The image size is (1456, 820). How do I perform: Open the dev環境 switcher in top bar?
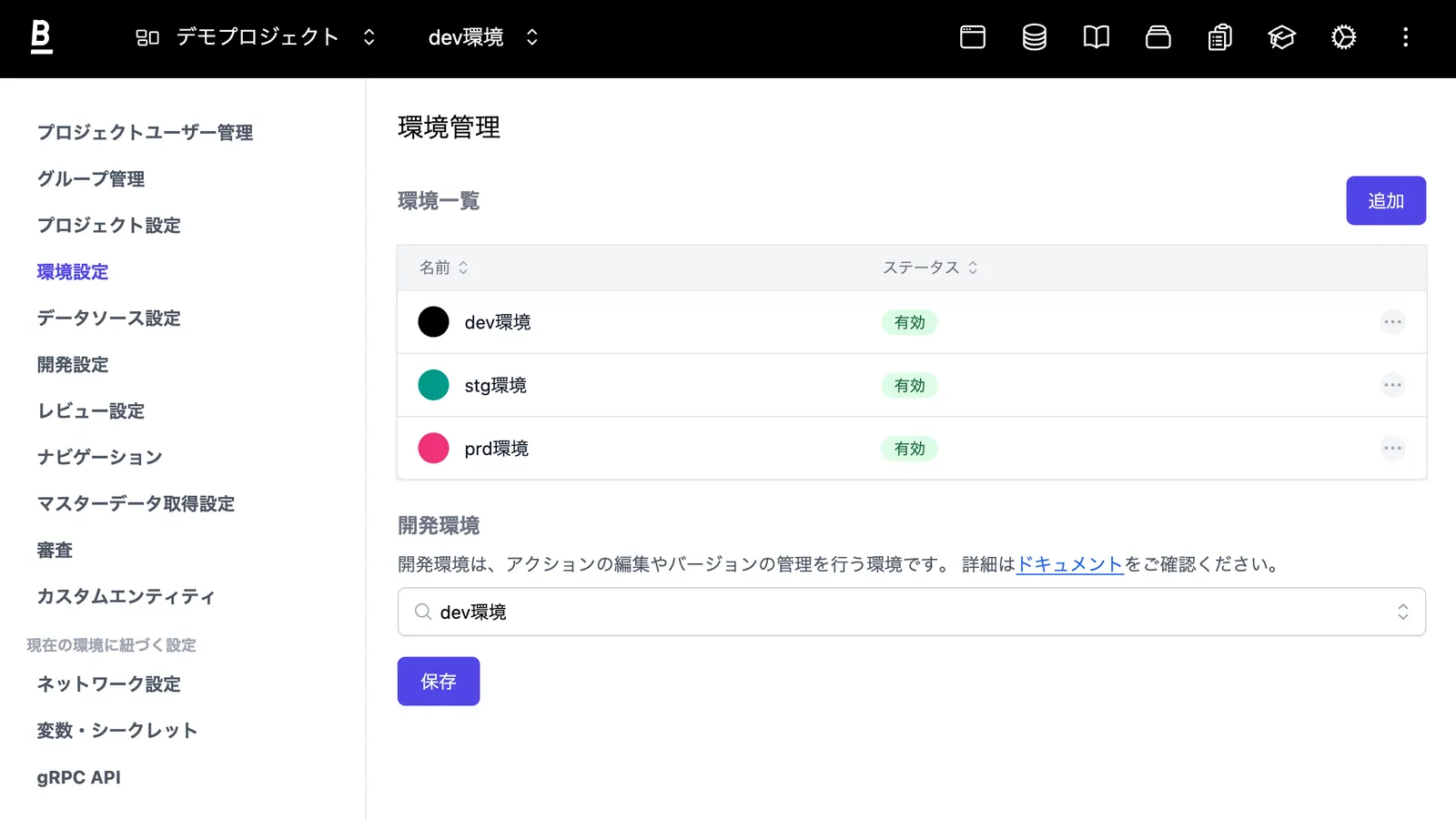[x=483, y=37]
